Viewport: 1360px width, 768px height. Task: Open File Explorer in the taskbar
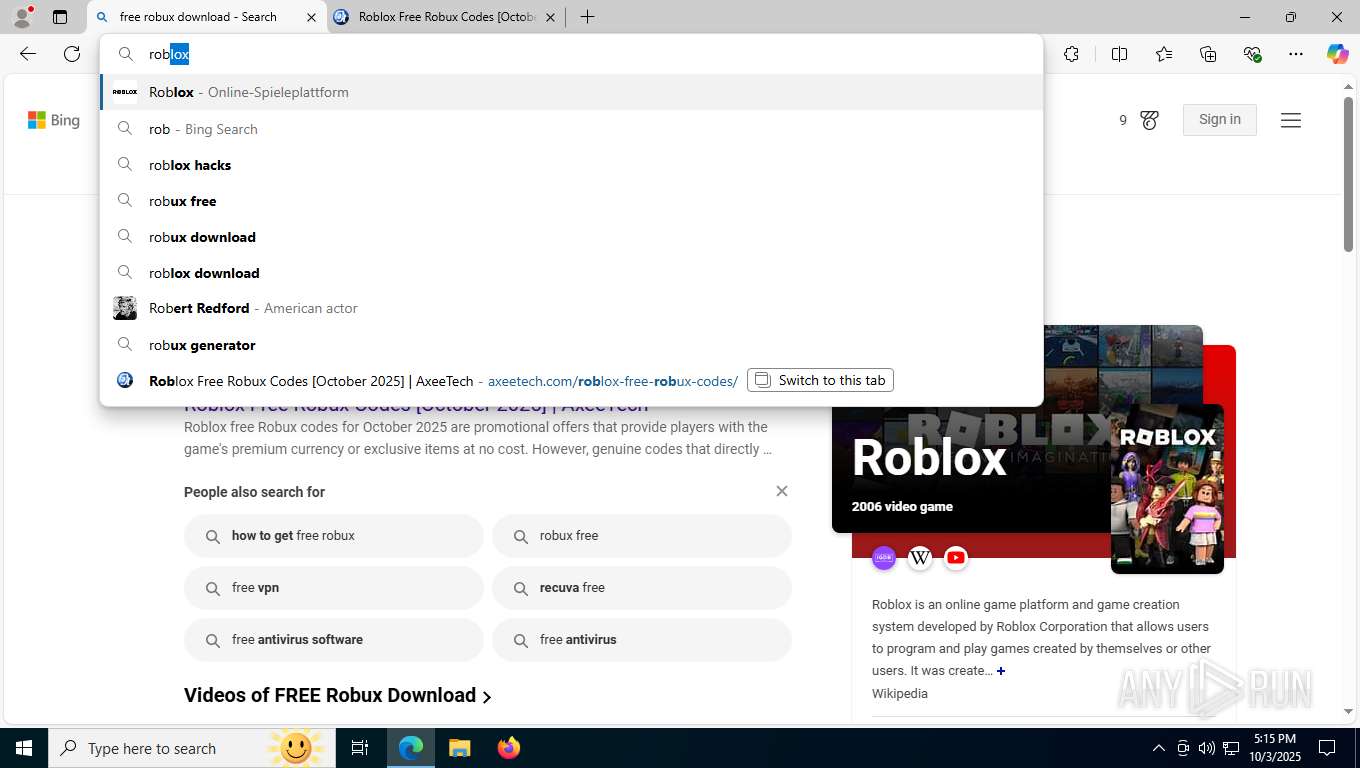click(459, 748)
